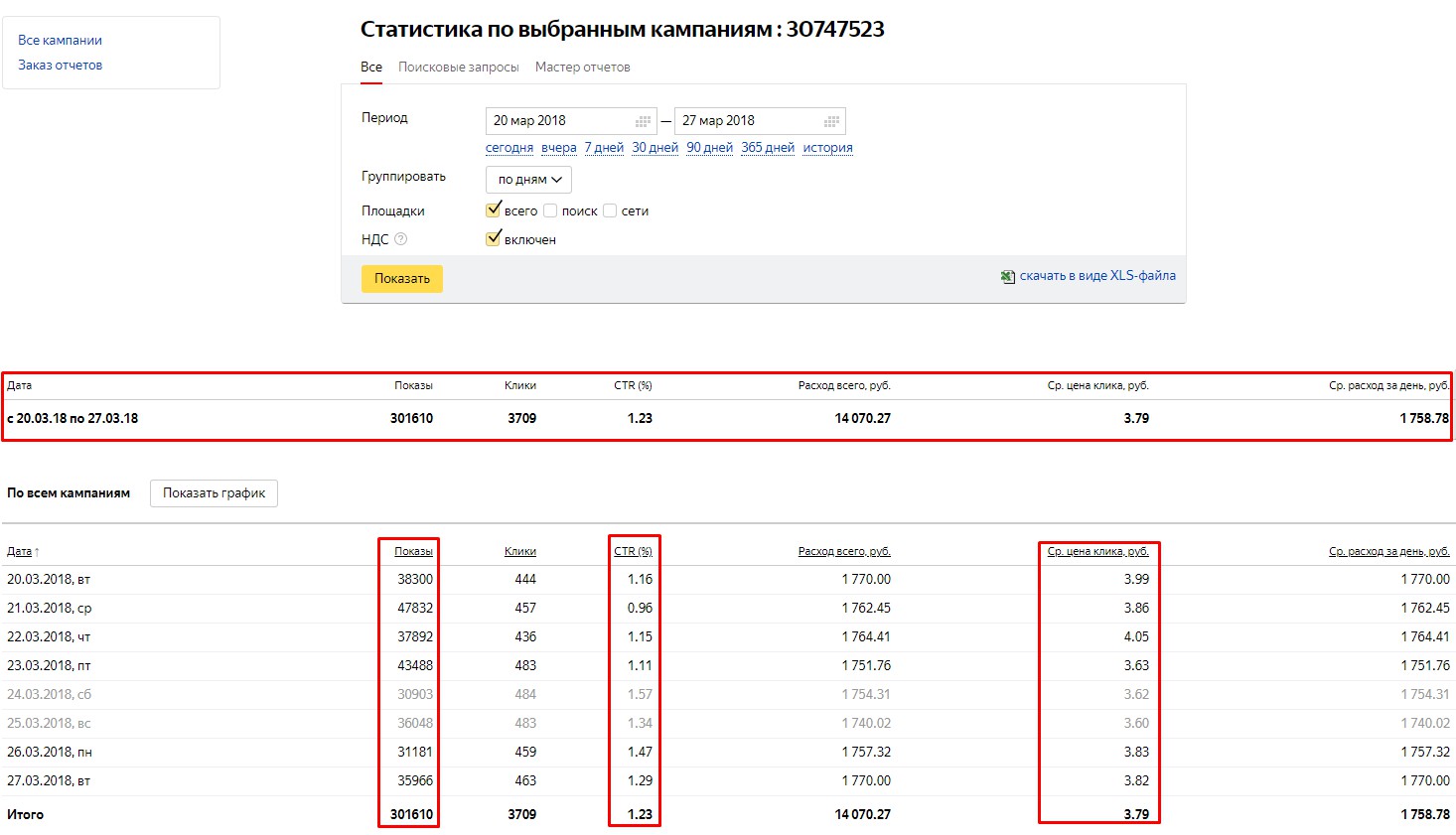The image size is (1456, 835).
Task: Toggle the 'всего' placements checkbox
Action: click(x=493, y=210)
